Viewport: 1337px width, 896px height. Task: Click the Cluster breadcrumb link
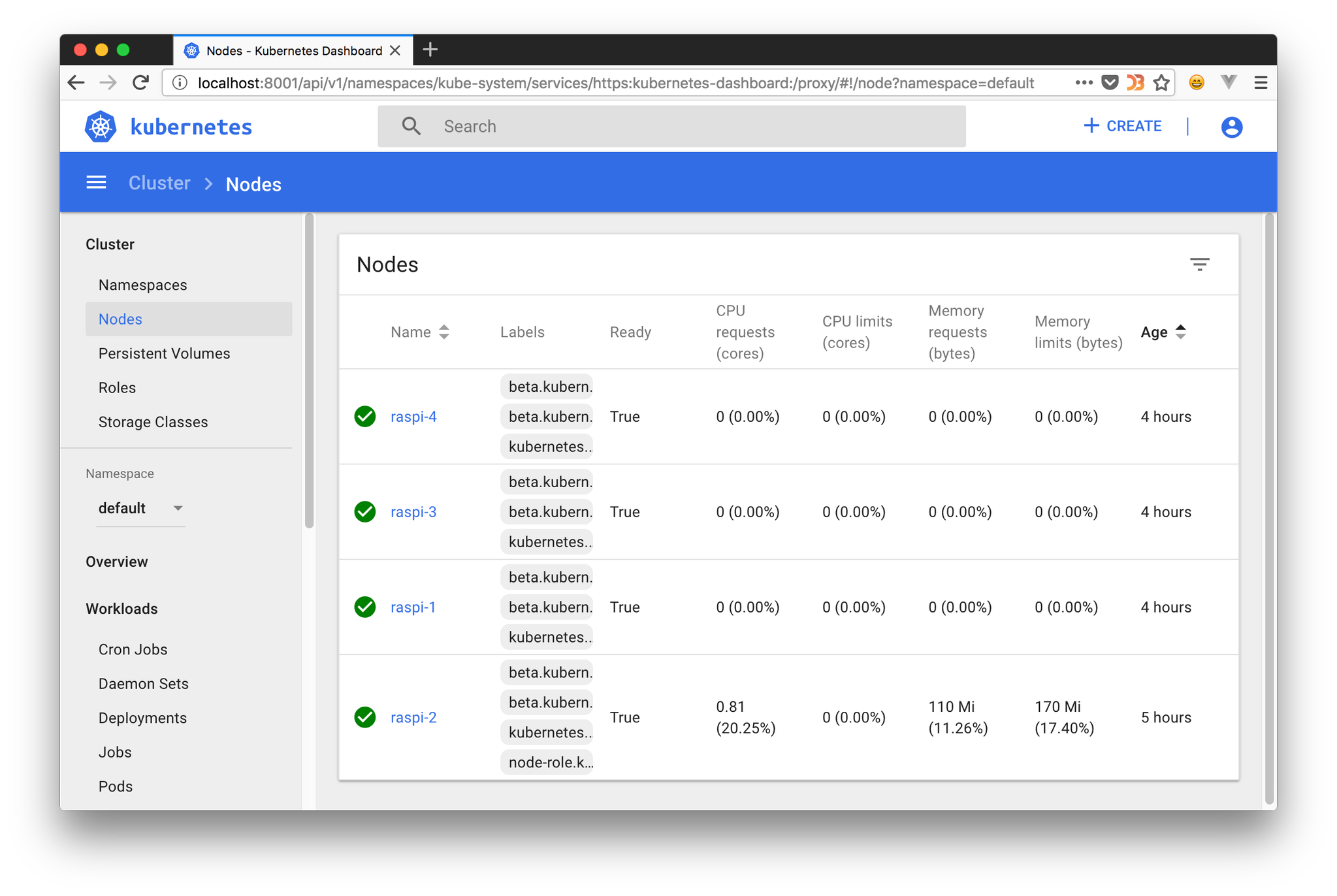click(x=159, y=183)
